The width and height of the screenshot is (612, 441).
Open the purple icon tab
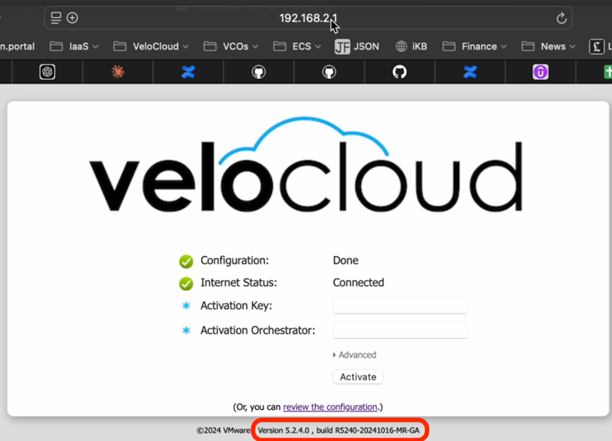[540, 72]
